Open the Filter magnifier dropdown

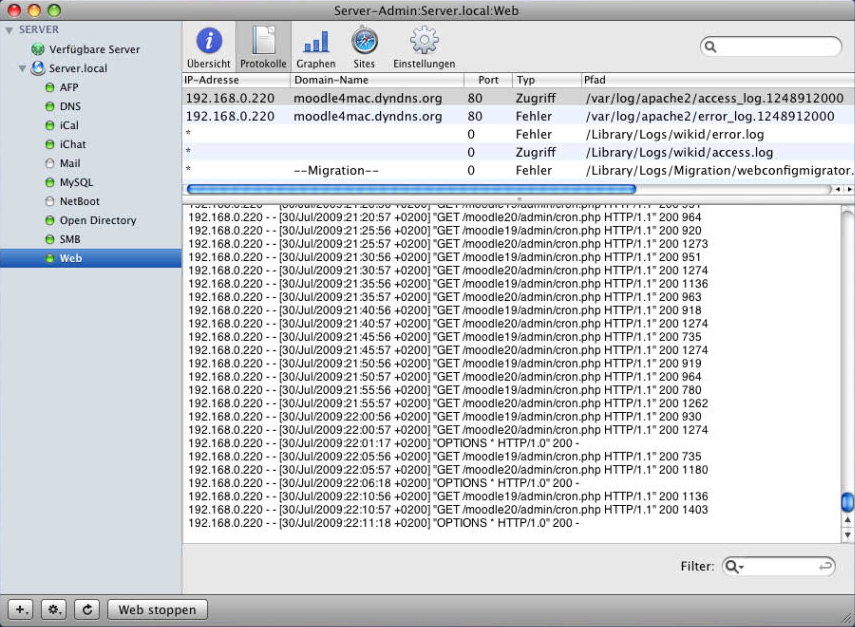coord(735,566)
